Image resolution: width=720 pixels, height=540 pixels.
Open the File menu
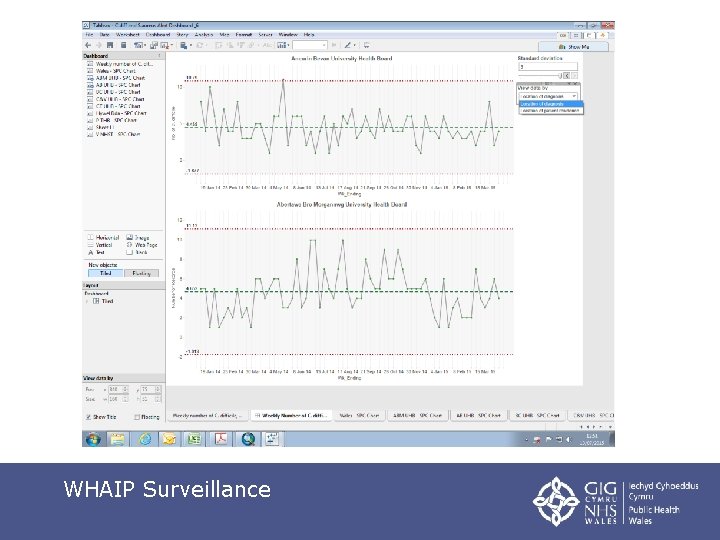point(90,34)
